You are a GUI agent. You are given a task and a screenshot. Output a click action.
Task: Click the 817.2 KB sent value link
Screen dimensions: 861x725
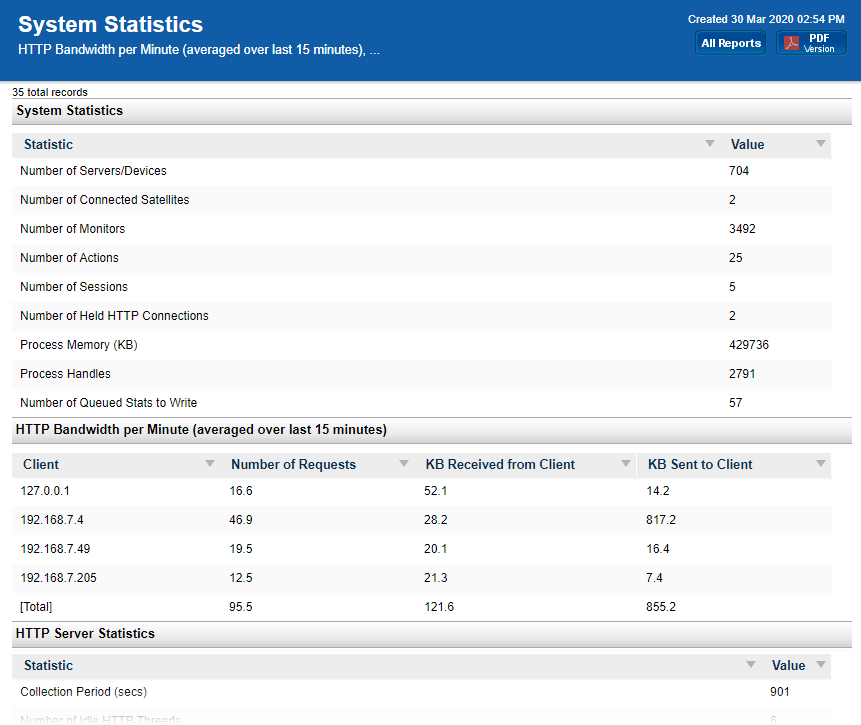point(661,520)
